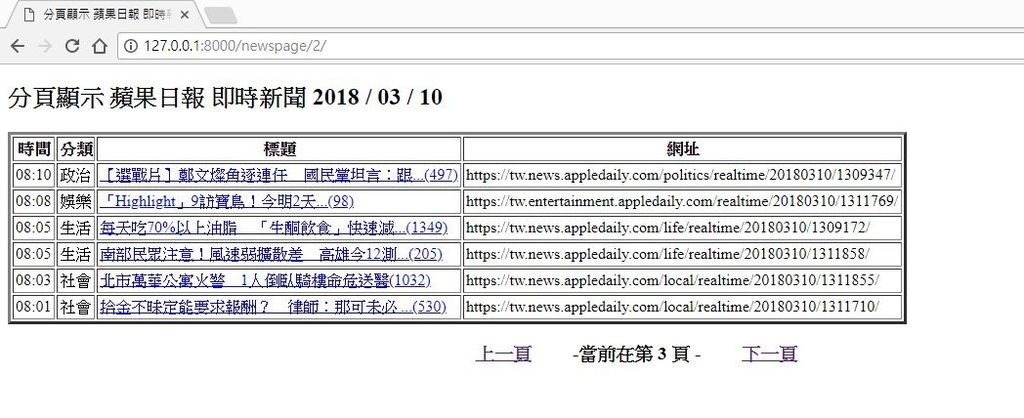Go back using browser back arrow

click(x=18, y=46)
